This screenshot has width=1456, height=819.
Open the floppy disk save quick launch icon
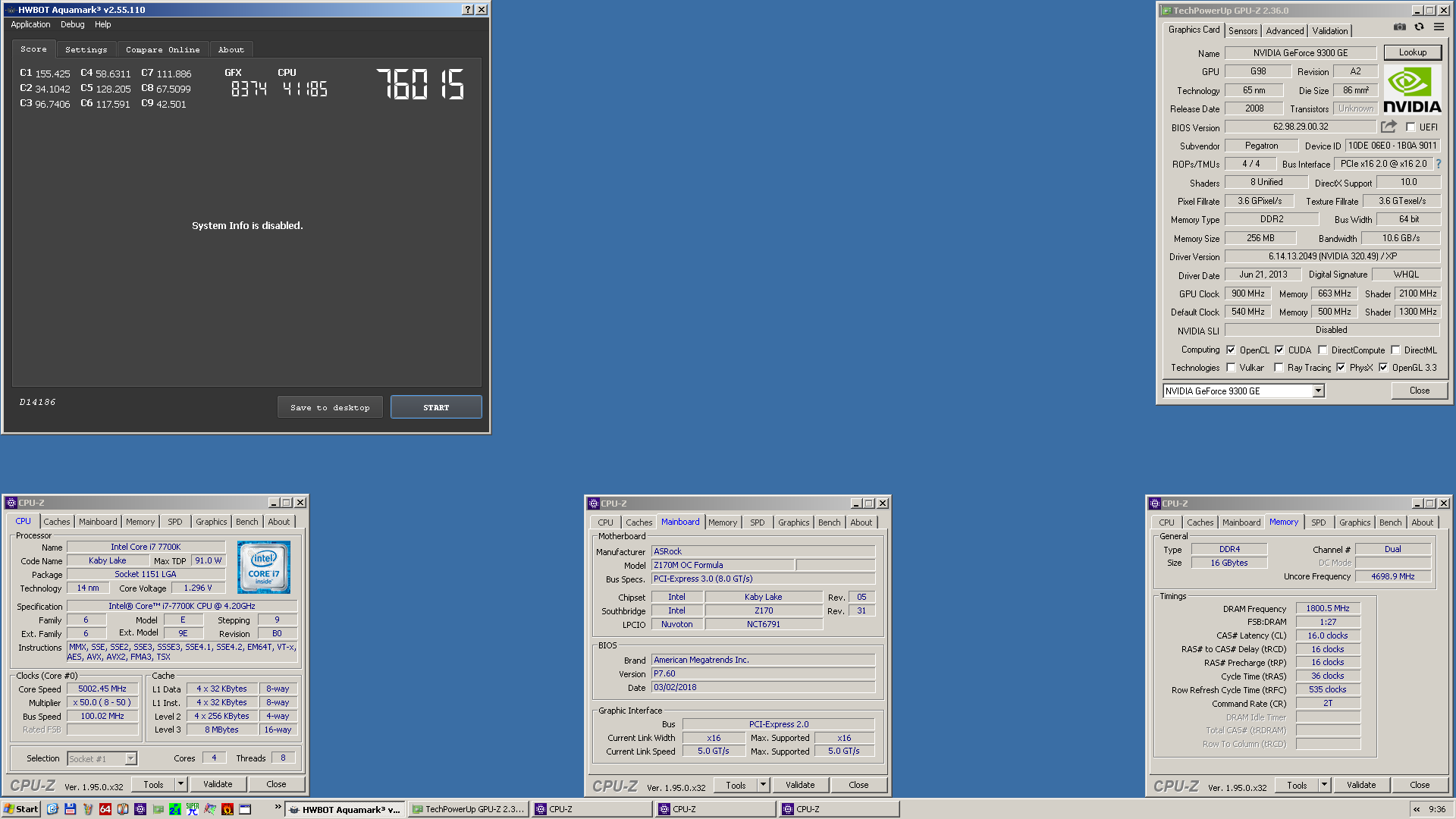[70, 809]
